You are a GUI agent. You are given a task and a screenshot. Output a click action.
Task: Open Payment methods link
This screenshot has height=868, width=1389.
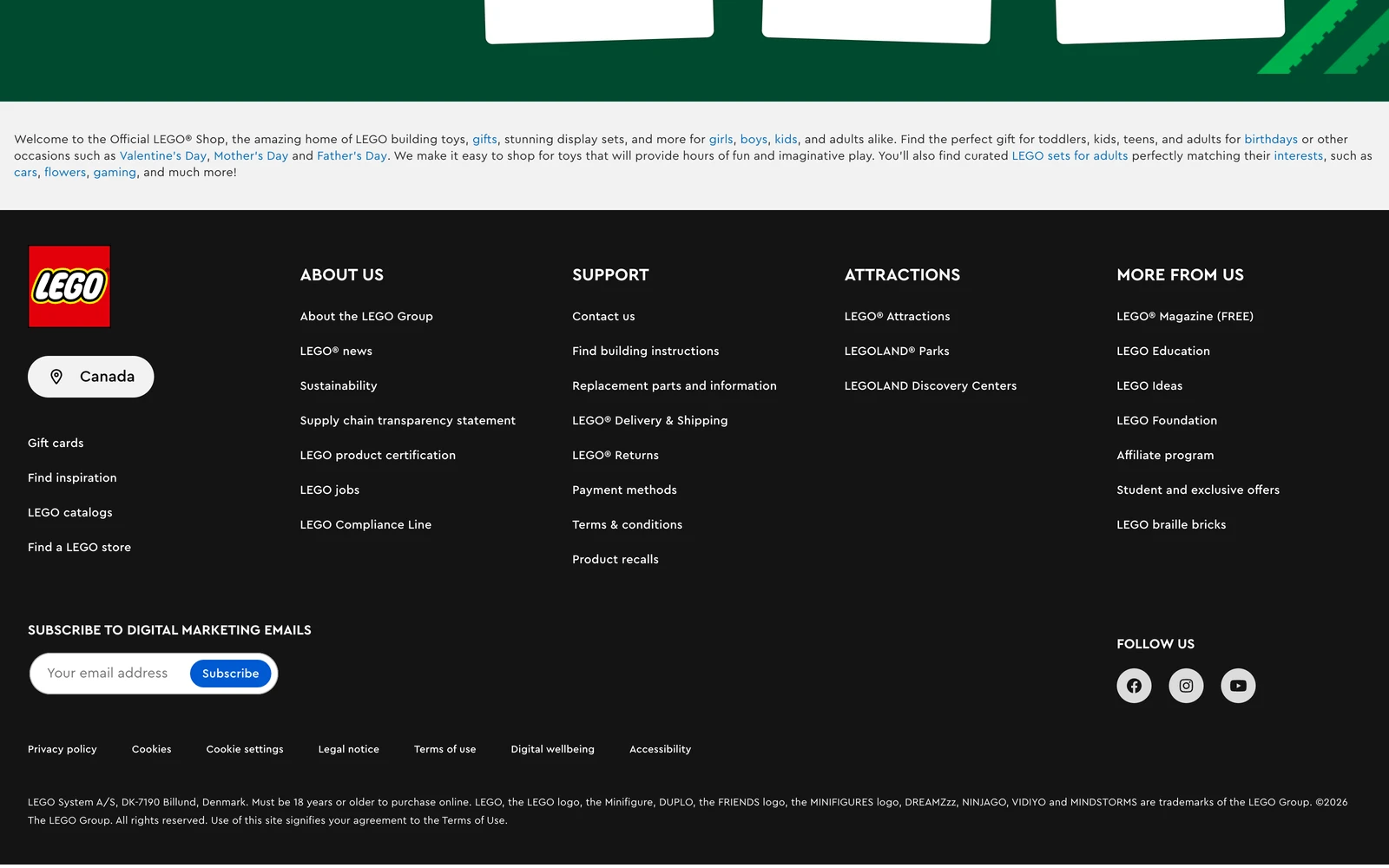coord(624,490)
